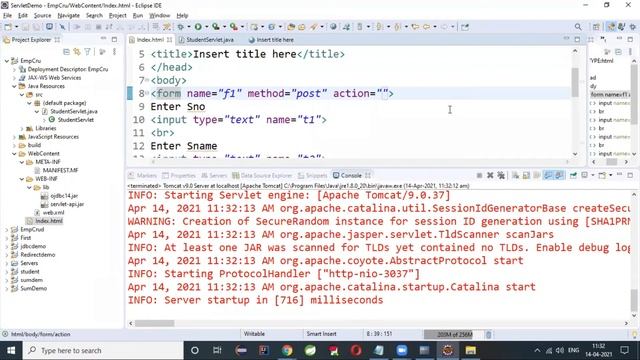This screenshot has width=640, height=360.
Task: Select MANIFEST.MF file
Action: [x=60, y=170]
